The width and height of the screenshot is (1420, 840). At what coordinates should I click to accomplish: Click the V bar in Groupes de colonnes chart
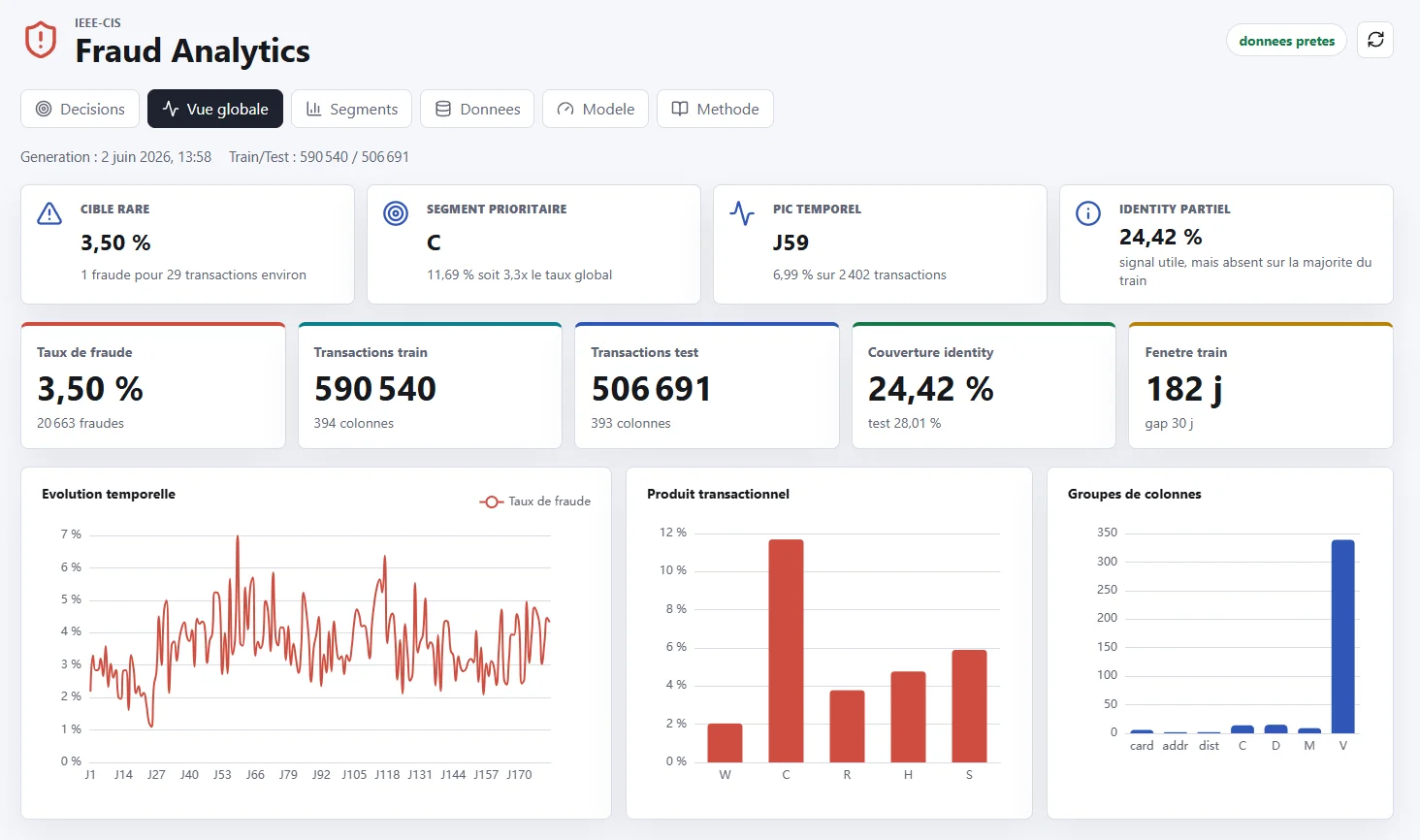tap(1343, 636)
